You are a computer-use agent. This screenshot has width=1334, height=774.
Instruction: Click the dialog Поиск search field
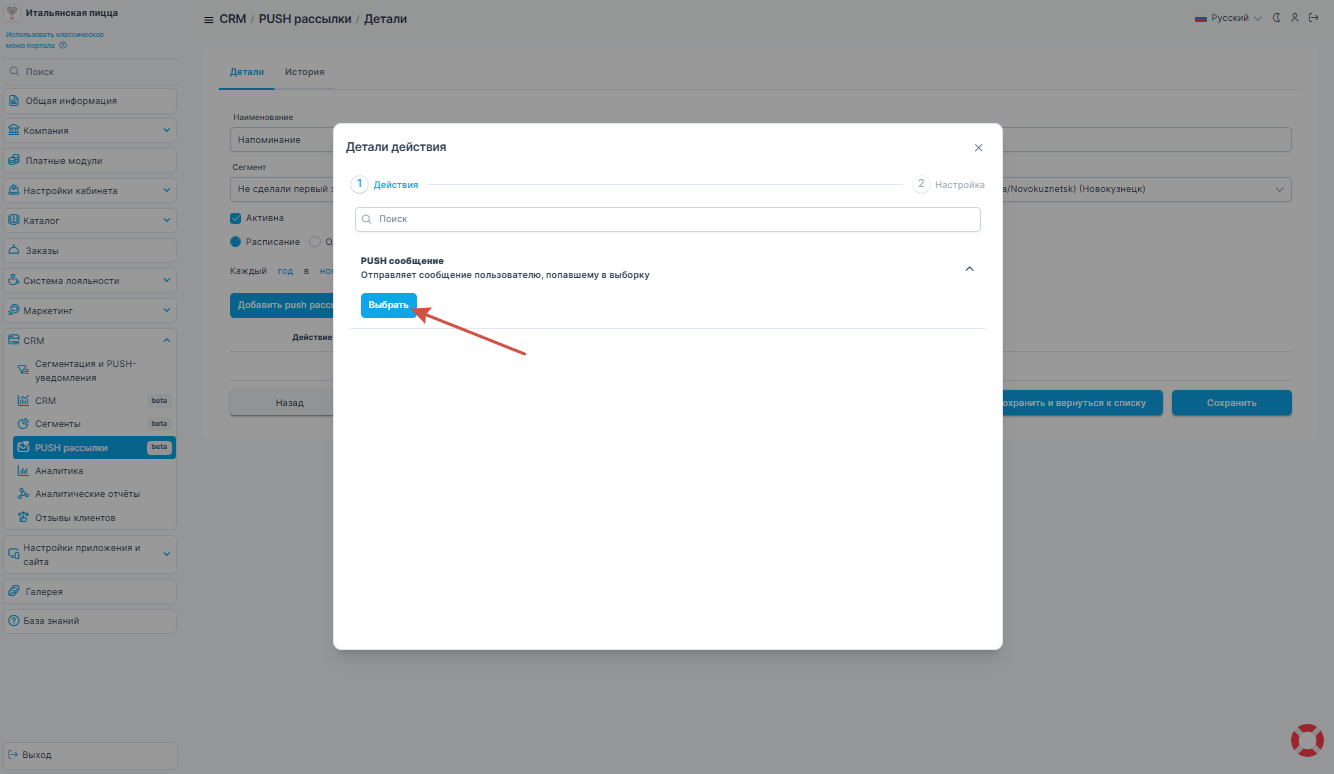point(668,218)
